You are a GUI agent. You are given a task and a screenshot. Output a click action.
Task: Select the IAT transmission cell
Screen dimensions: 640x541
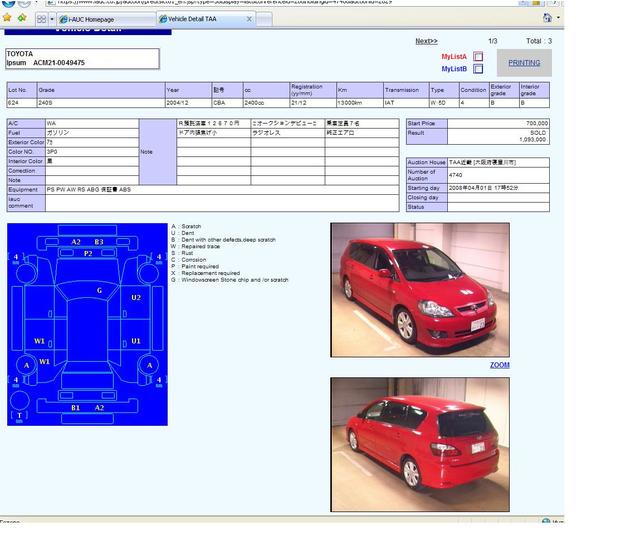coord(406,103)
